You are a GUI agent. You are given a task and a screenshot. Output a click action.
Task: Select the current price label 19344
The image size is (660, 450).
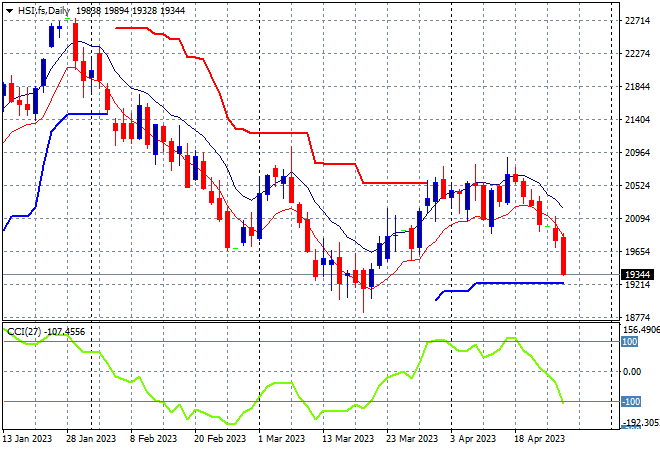point(637,274)
